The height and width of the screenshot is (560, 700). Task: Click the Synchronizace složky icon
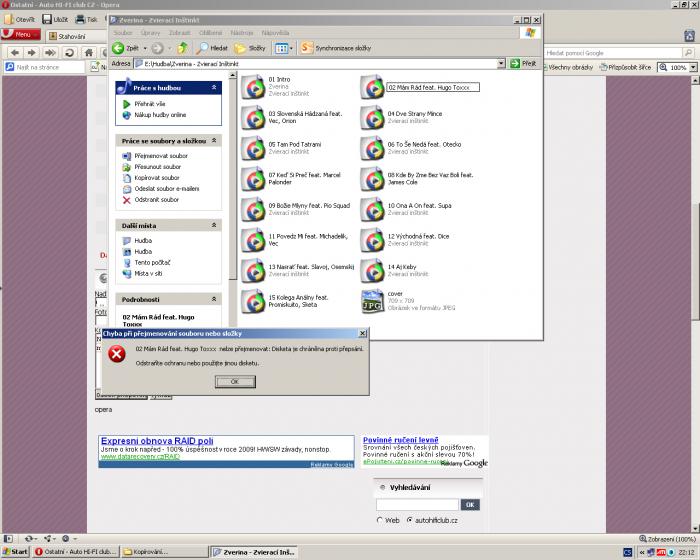coord(306,47)
